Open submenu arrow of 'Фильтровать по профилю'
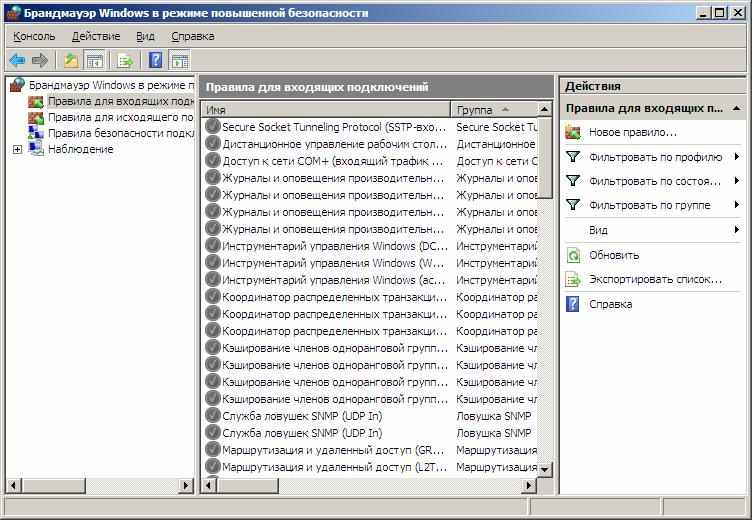The height and width of the screenshot is (520, 752). [737, 156]
